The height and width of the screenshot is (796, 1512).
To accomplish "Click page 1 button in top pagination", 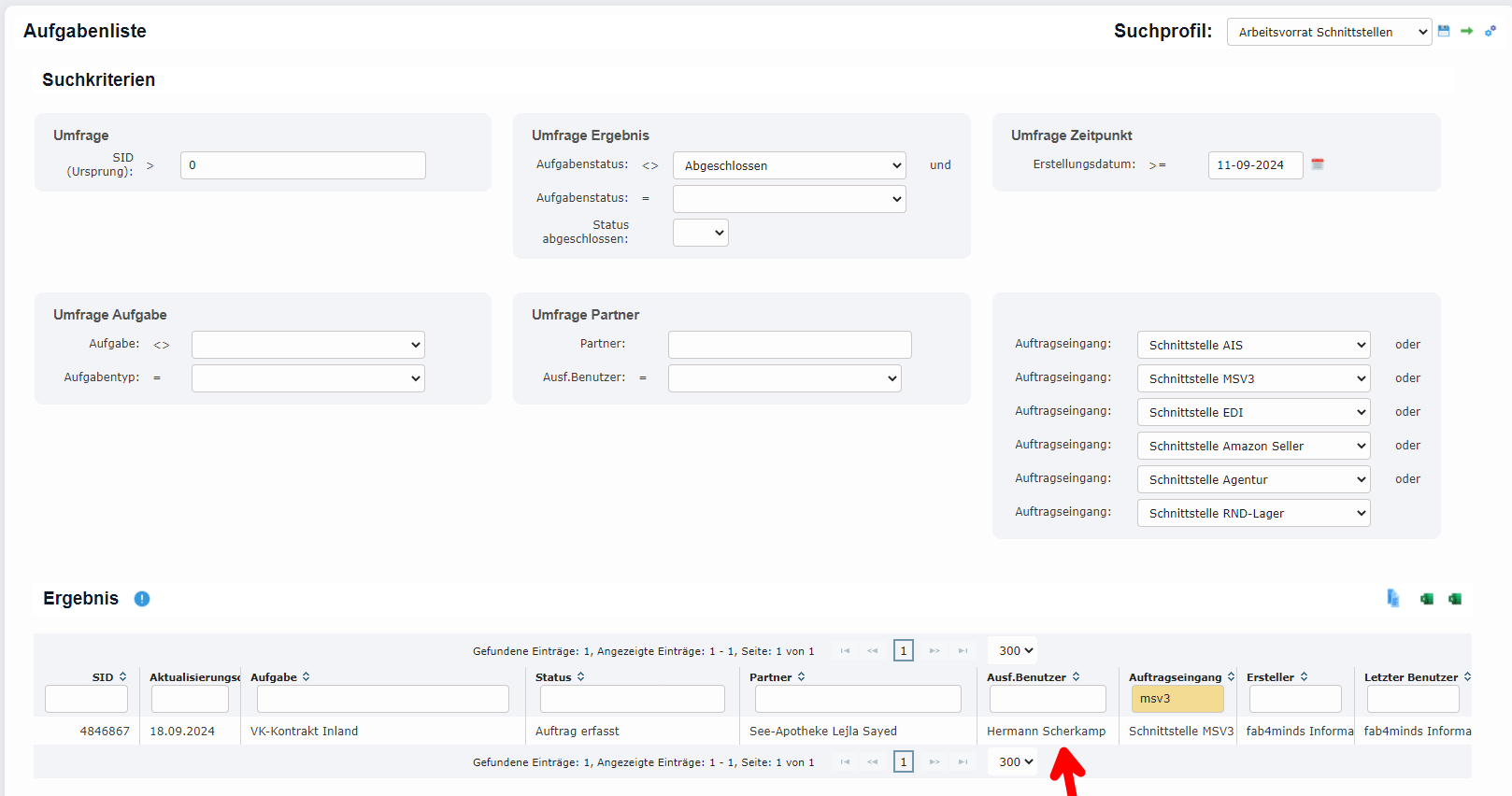I will 903,650.
